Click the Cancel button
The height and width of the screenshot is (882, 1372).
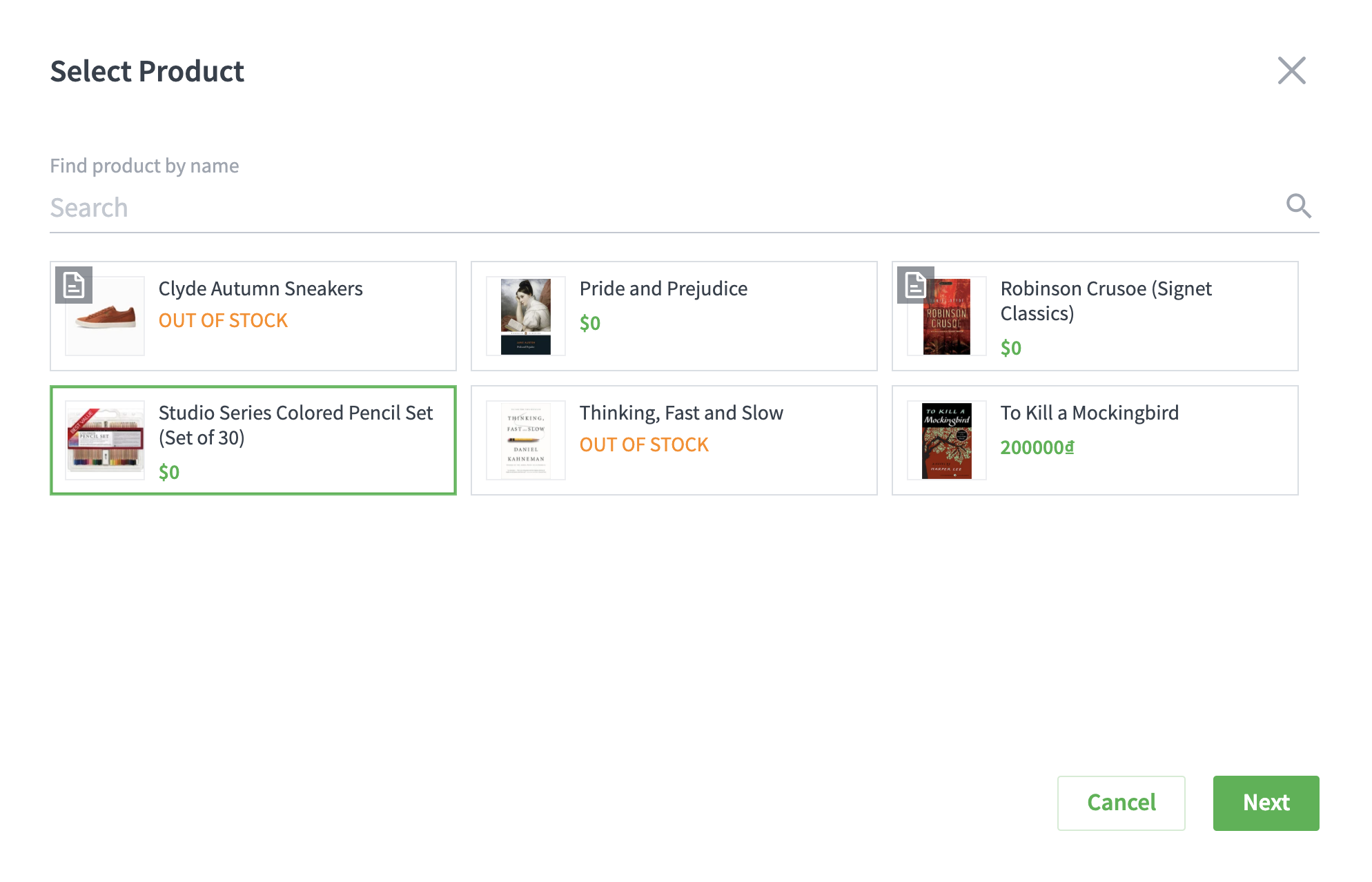pyautogui.click(x=1121, y=803)
